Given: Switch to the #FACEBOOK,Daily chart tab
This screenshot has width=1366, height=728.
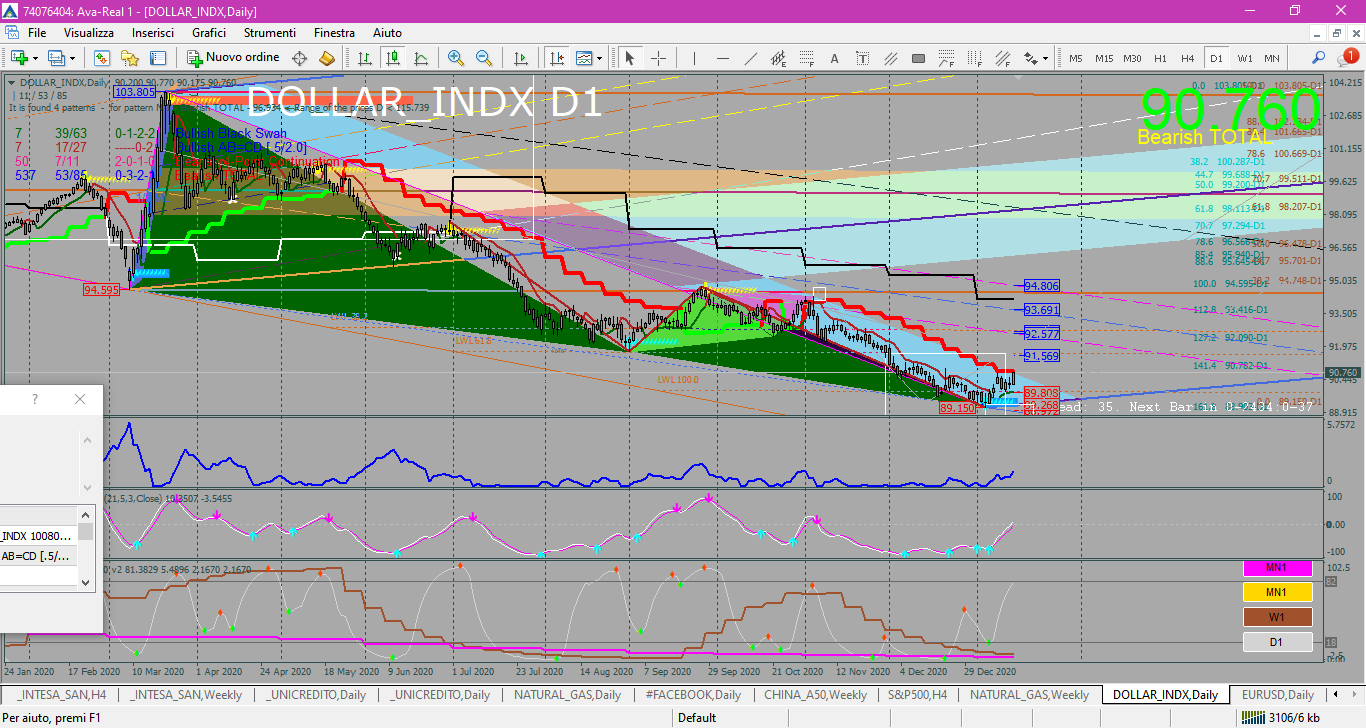Looking at the screenshot, I should [693, 694].
